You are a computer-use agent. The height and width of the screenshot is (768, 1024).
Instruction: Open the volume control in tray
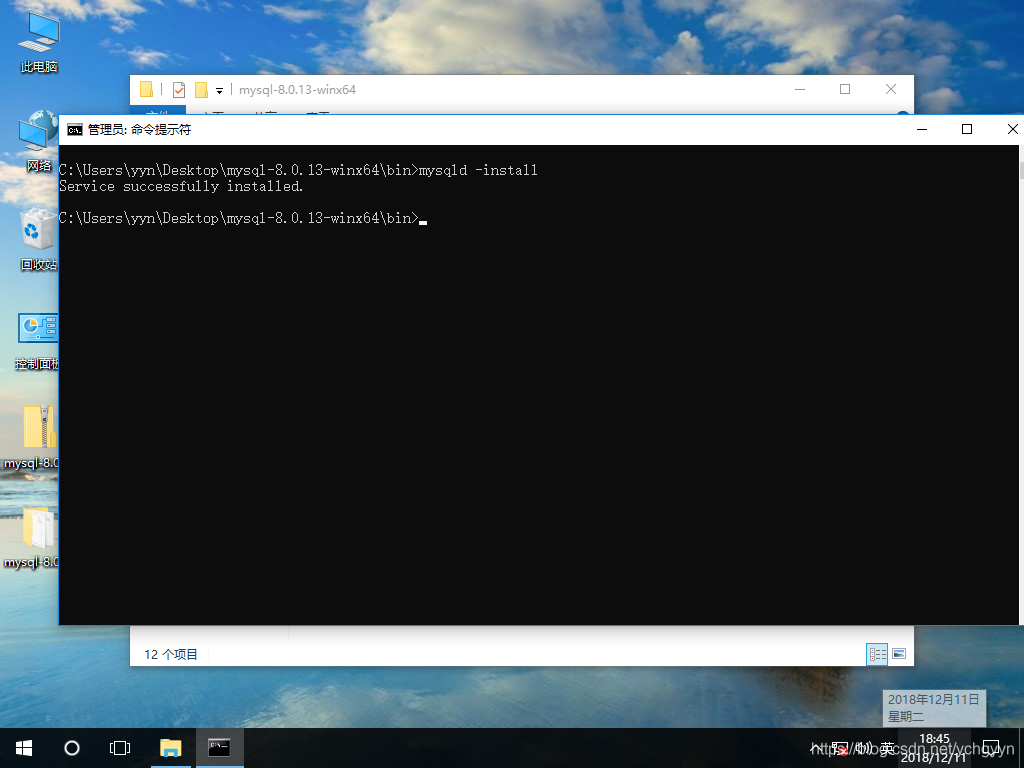click(x=863, y=748)
